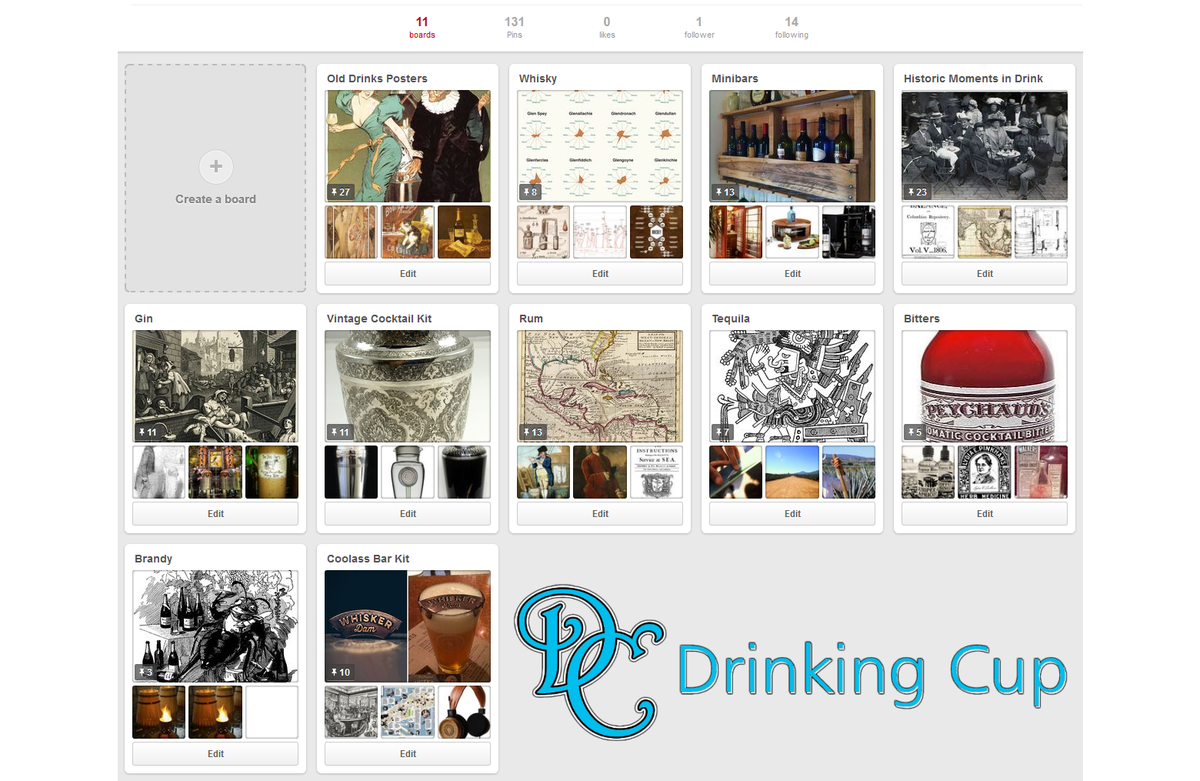
Task: Open the Whisky board title
Action: pyautogui.click(x=538, y=79)
